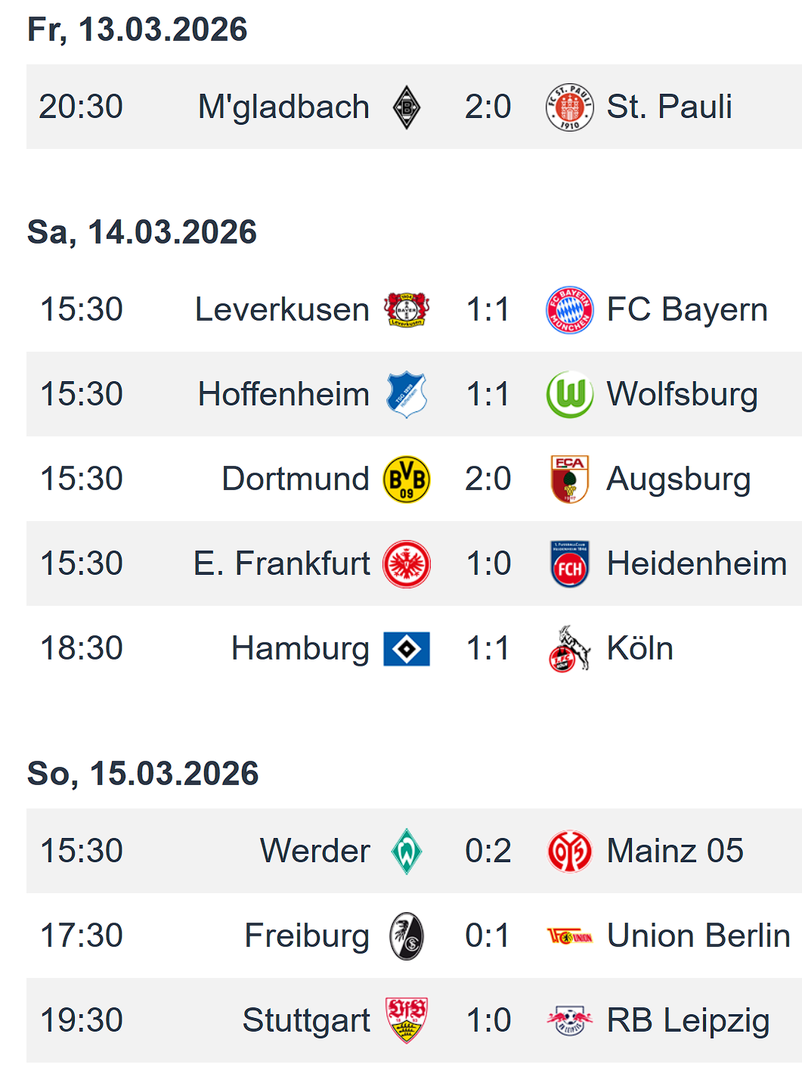
Task: Click the RB Leipzig bulls logo
Action: pos(570,1021)
